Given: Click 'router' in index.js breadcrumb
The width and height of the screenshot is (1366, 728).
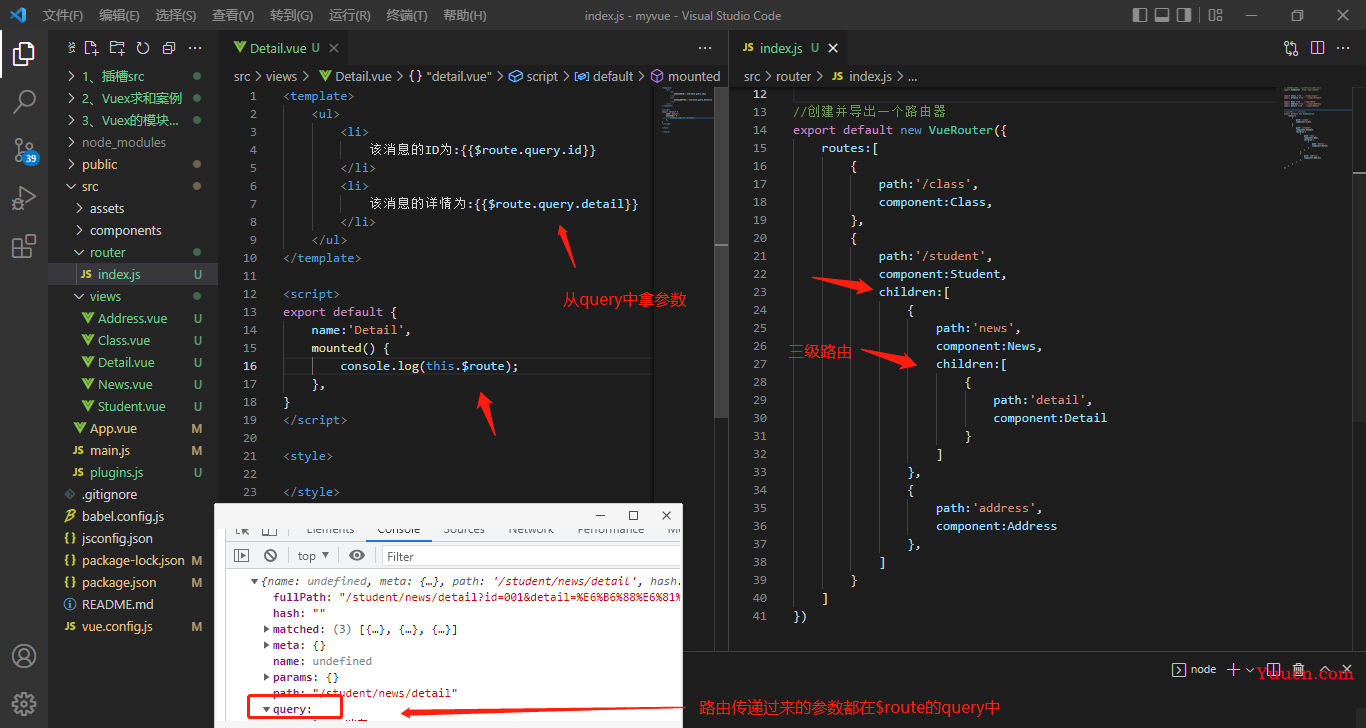Looking at the screenshot, I should 794,76.
